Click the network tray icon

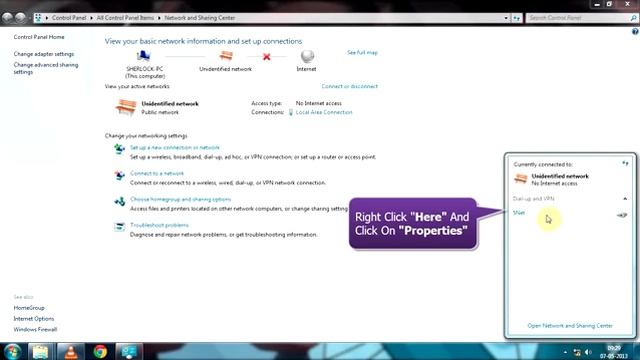[577, 352]
